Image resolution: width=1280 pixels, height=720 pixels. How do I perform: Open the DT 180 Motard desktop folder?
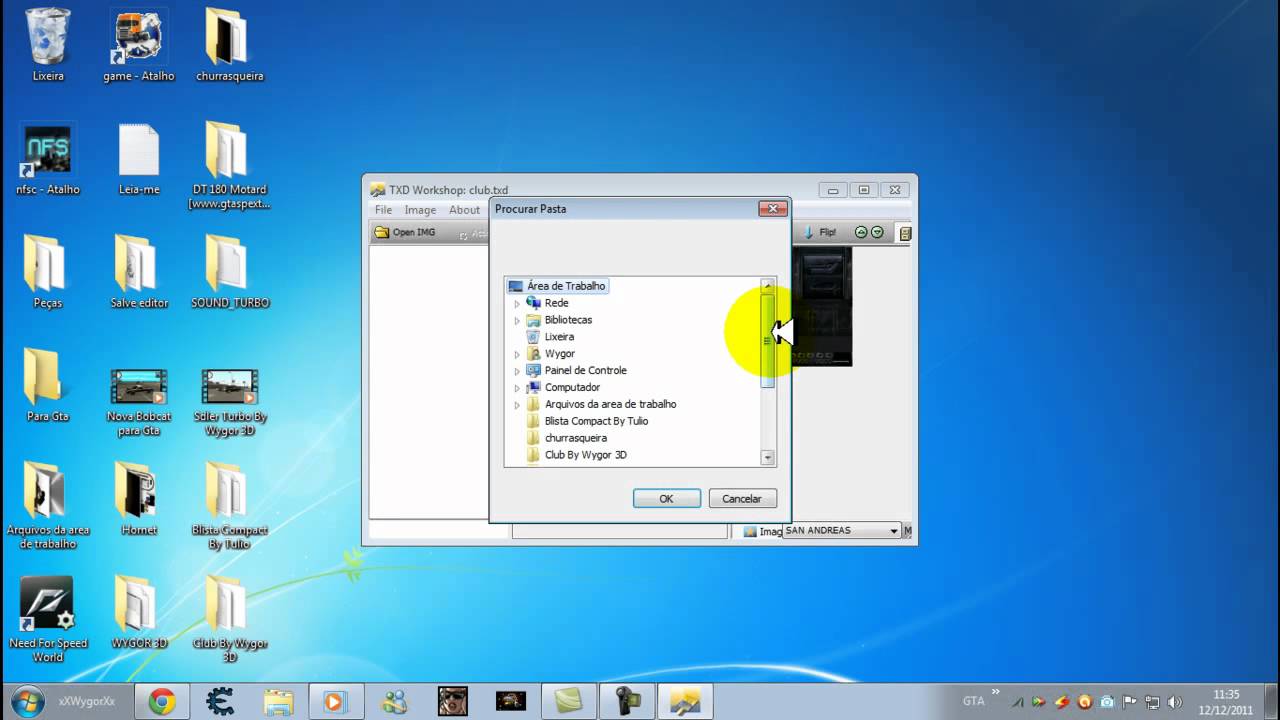point(229,165)
